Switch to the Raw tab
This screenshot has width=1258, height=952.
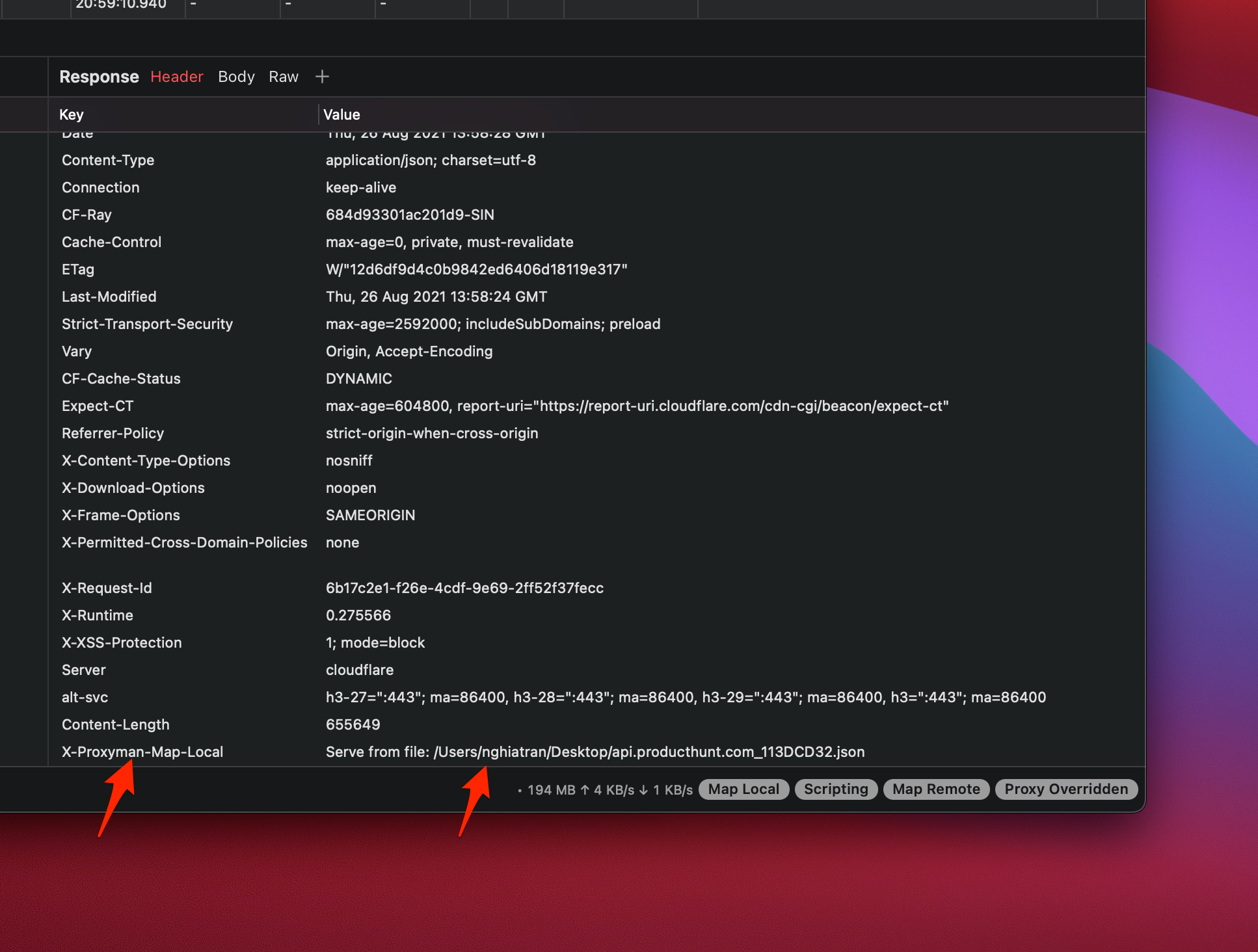coord(284,77)
